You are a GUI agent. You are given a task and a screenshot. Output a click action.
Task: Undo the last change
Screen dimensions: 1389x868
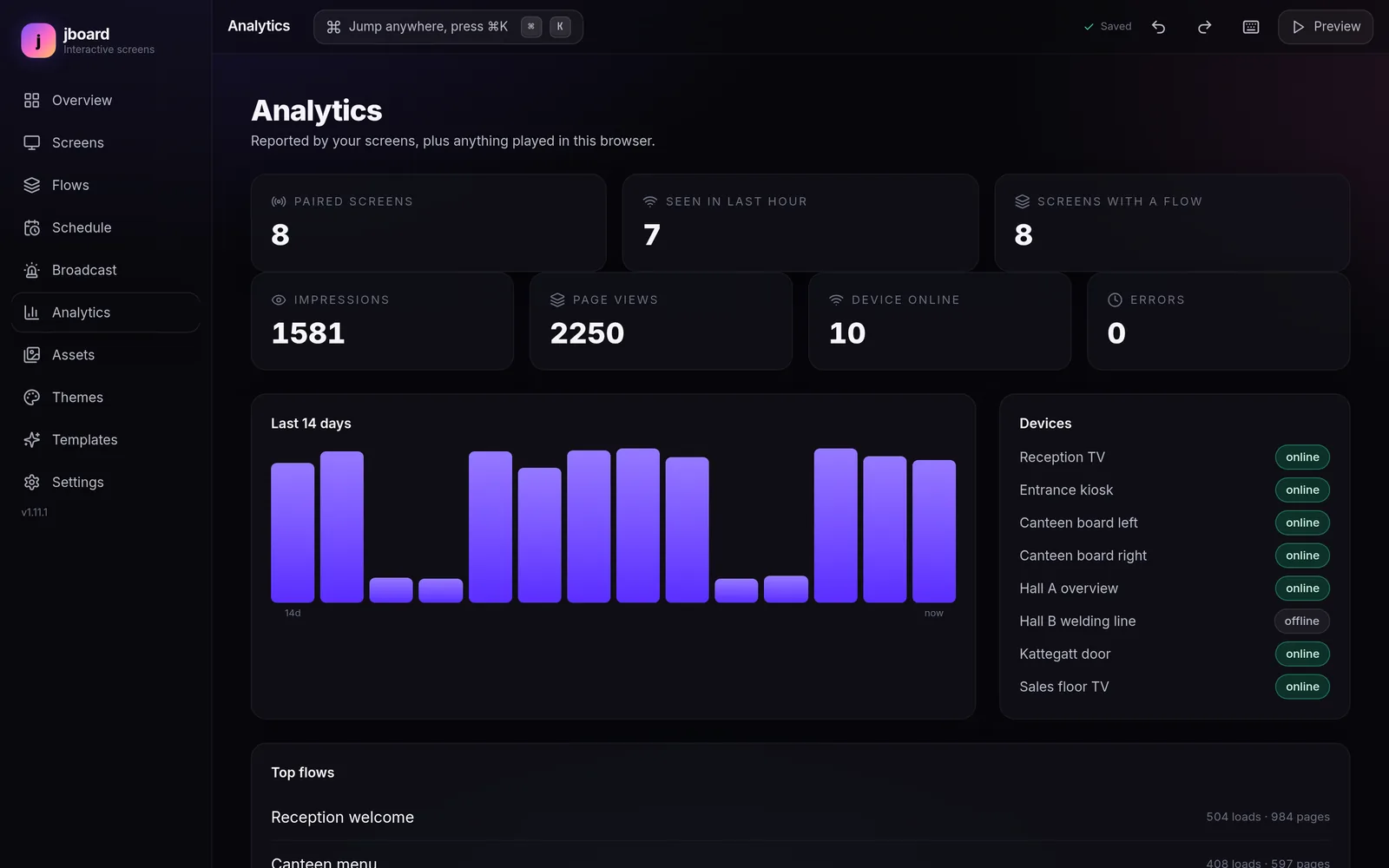[x=1158, y=27]
